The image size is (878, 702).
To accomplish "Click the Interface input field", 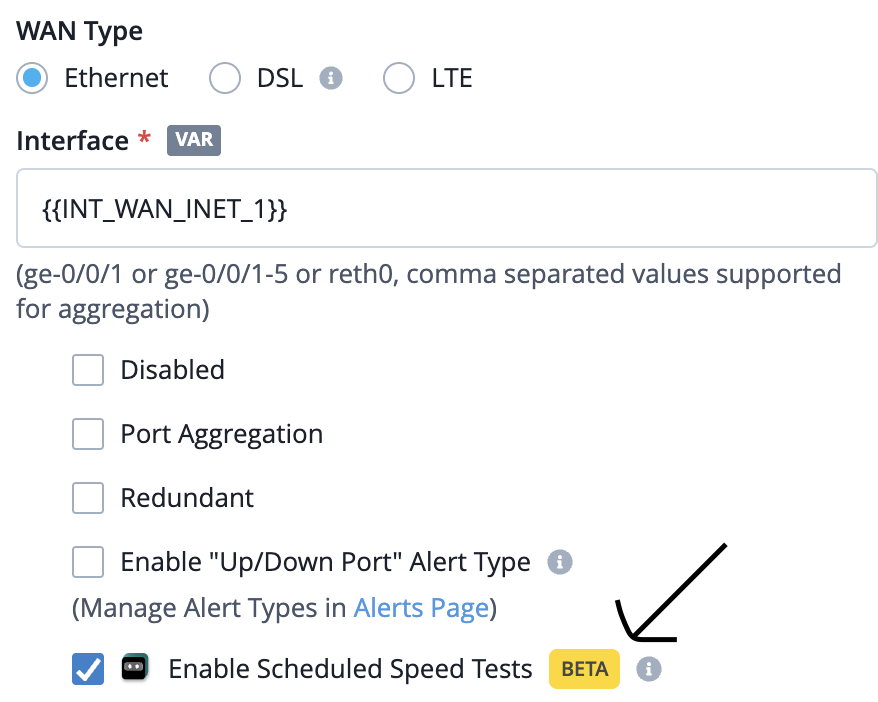I will pyautogui.click(x=446, y=208).
